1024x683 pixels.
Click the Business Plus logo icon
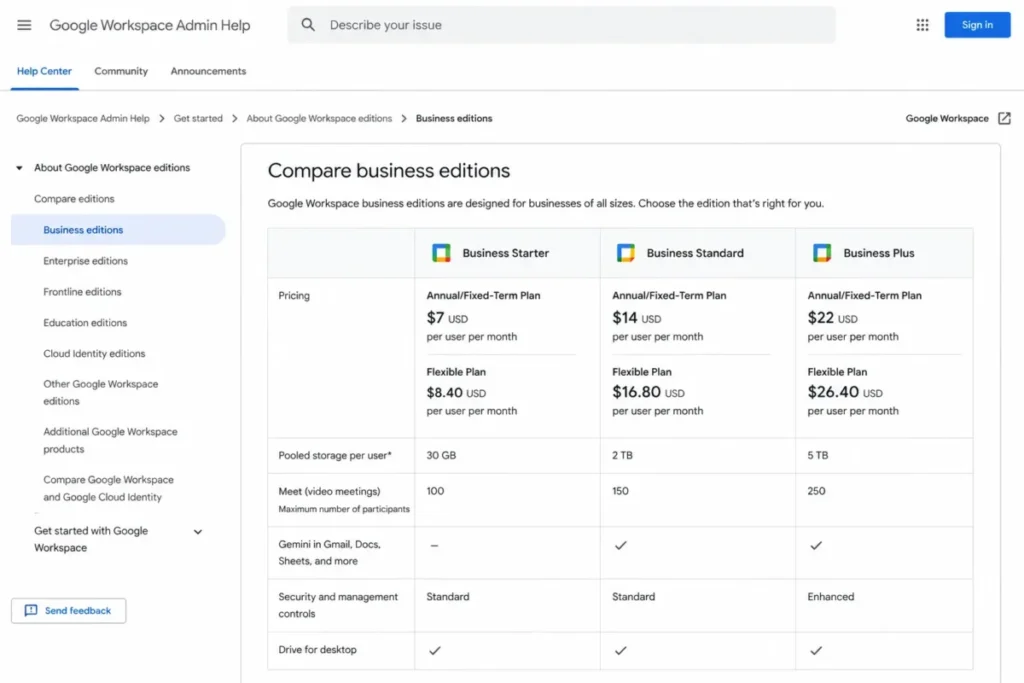tap(822, 253)
